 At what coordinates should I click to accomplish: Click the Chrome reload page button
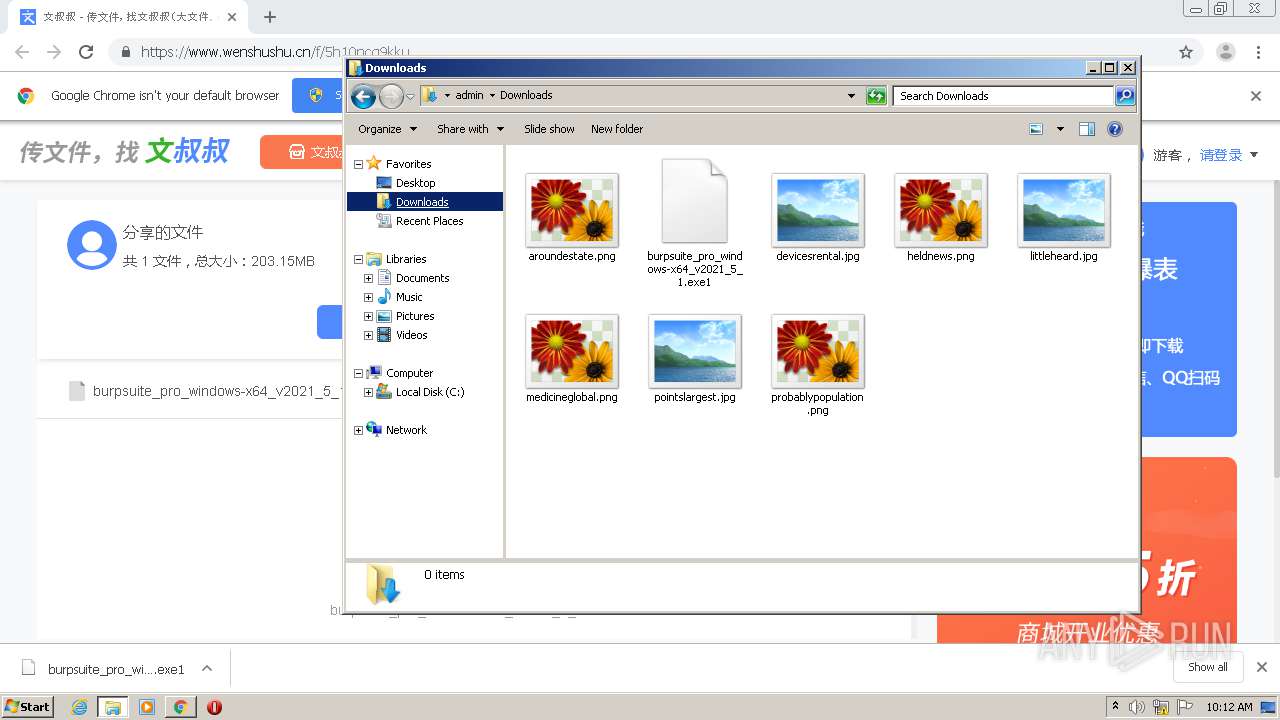[x=86, y=52]
